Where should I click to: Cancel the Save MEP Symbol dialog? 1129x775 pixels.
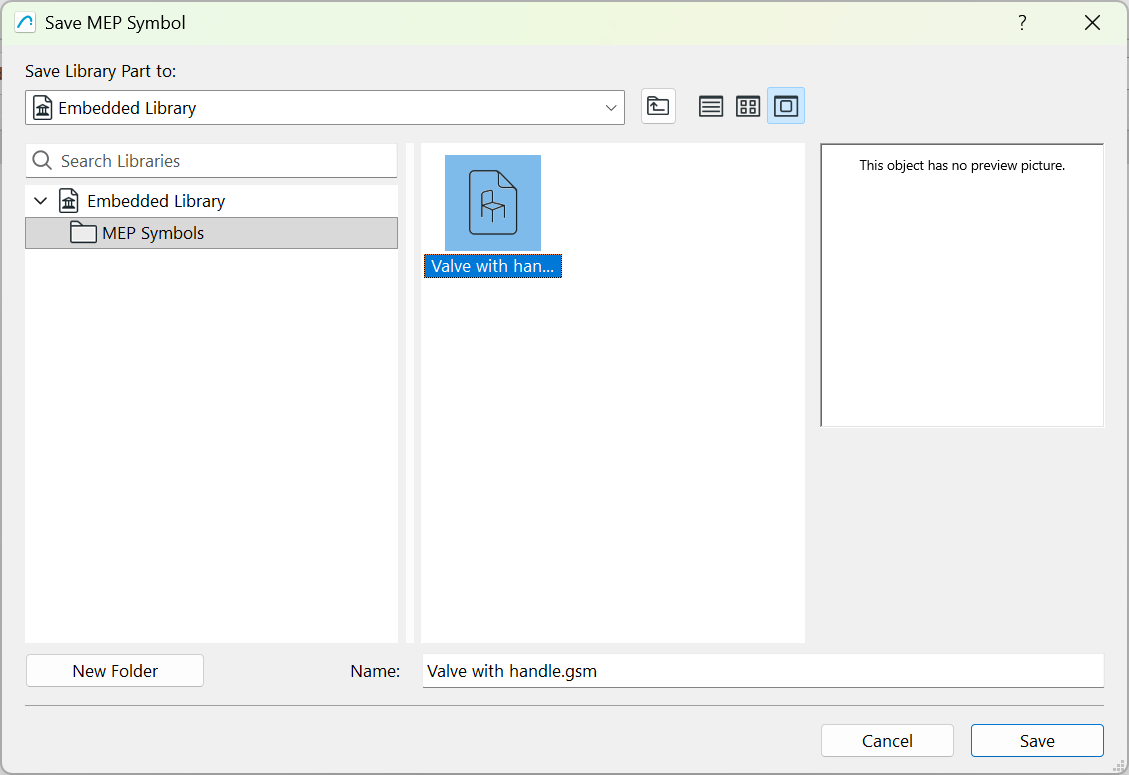pos(887,740)
